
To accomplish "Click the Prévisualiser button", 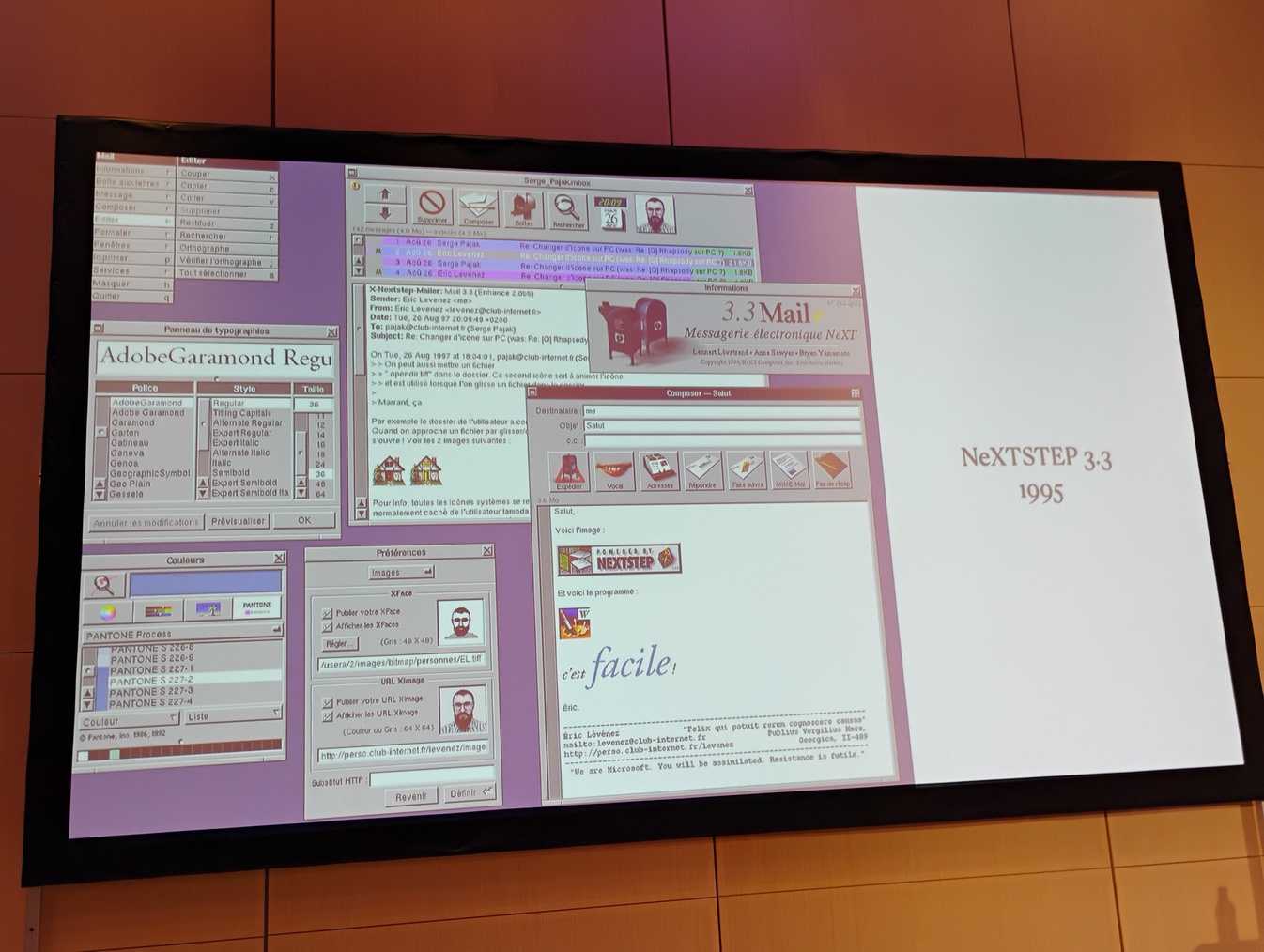I will [x=239, y=521].
